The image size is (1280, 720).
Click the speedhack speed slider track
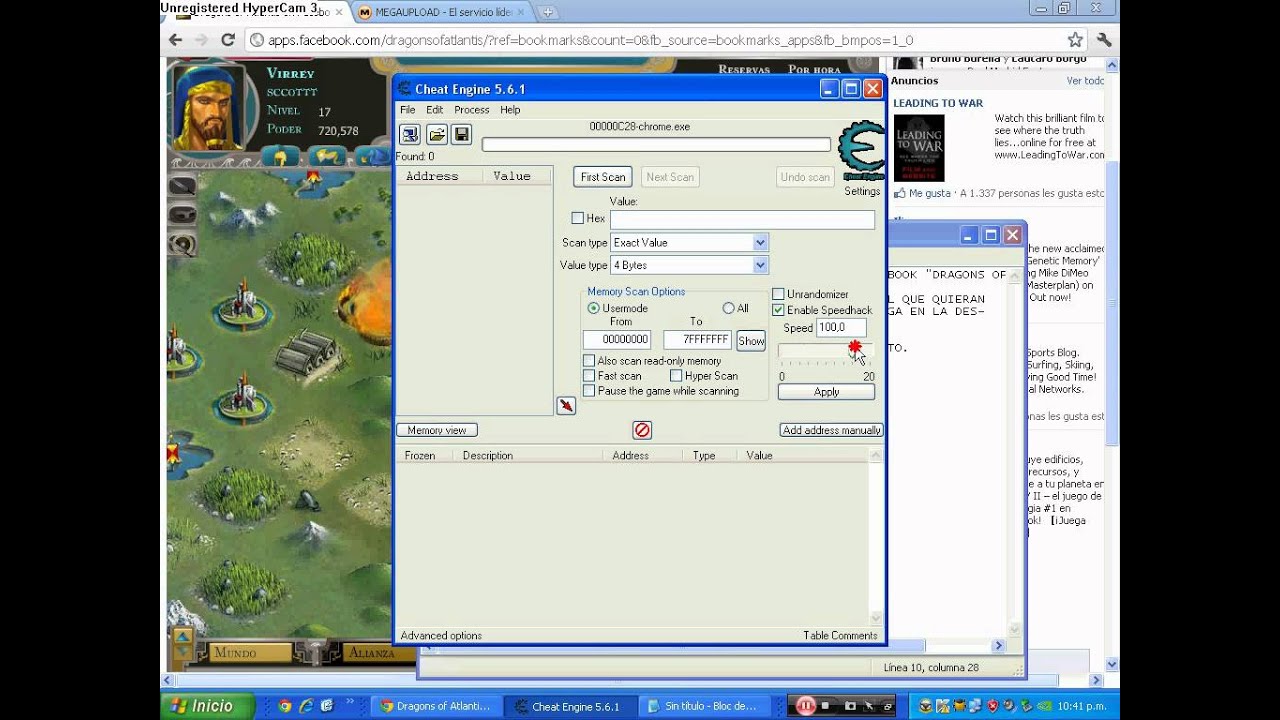pyautogui.click(x=826, y=350)
